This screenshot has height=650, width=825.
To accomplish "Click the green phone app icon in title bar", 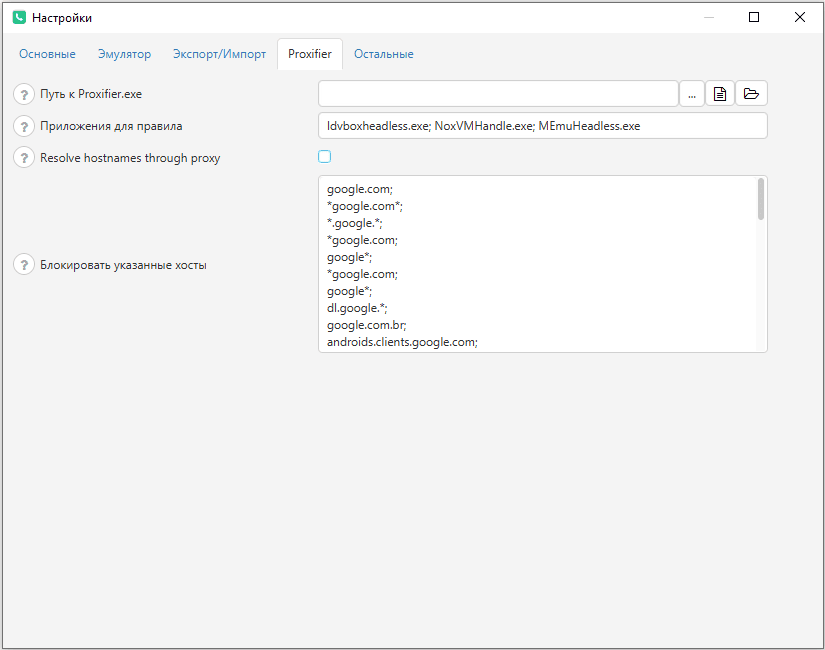I will click(19, 17).
